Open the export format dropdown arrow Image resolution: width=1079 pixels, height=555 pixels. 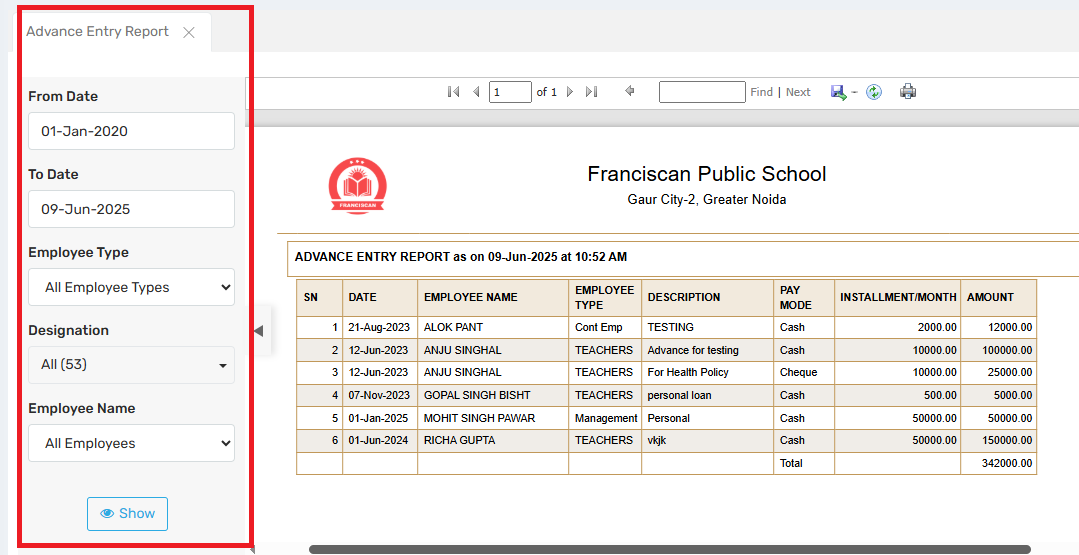point(854,92)
